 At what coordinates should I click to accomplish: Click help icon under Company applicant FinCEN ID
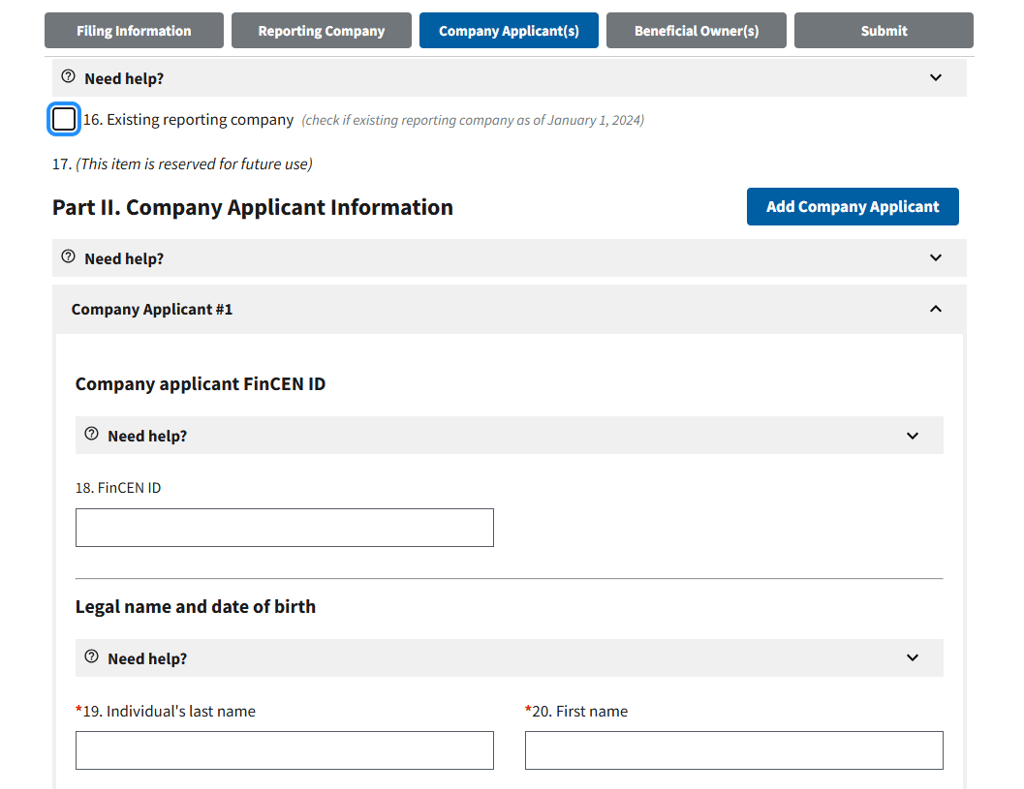click(x=91, y=435)
